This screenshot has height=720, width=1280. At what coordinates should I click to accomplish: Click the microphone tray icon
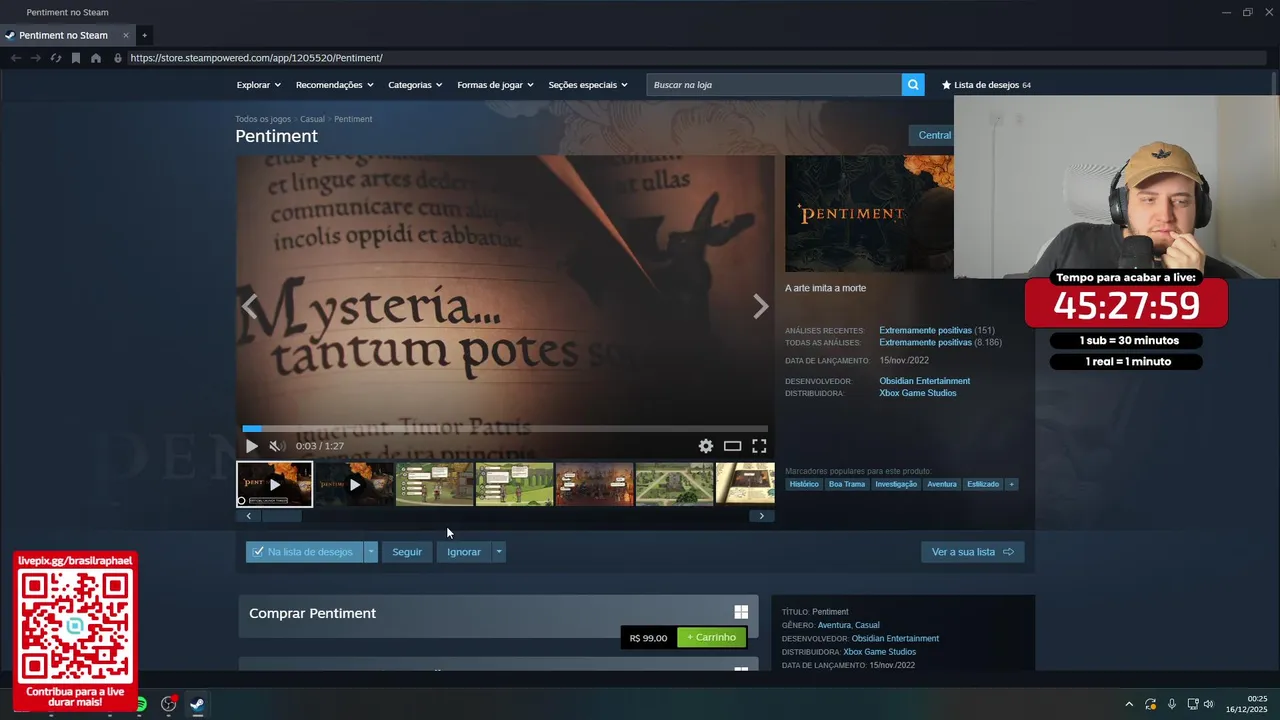(x=1172, y=704)
